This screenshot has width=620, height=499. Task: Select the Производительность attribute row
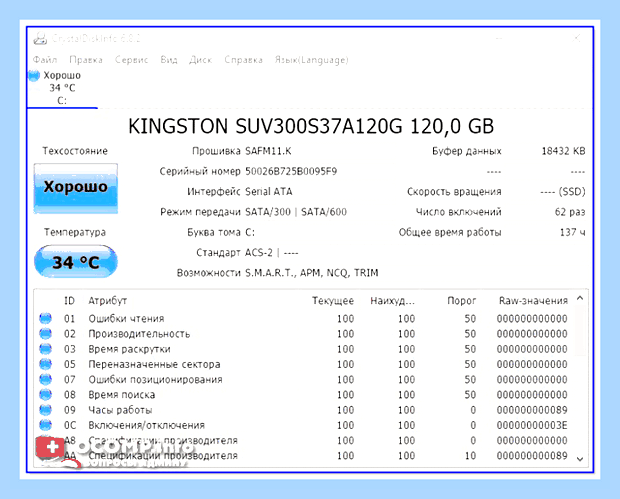[x=304, y=334]
